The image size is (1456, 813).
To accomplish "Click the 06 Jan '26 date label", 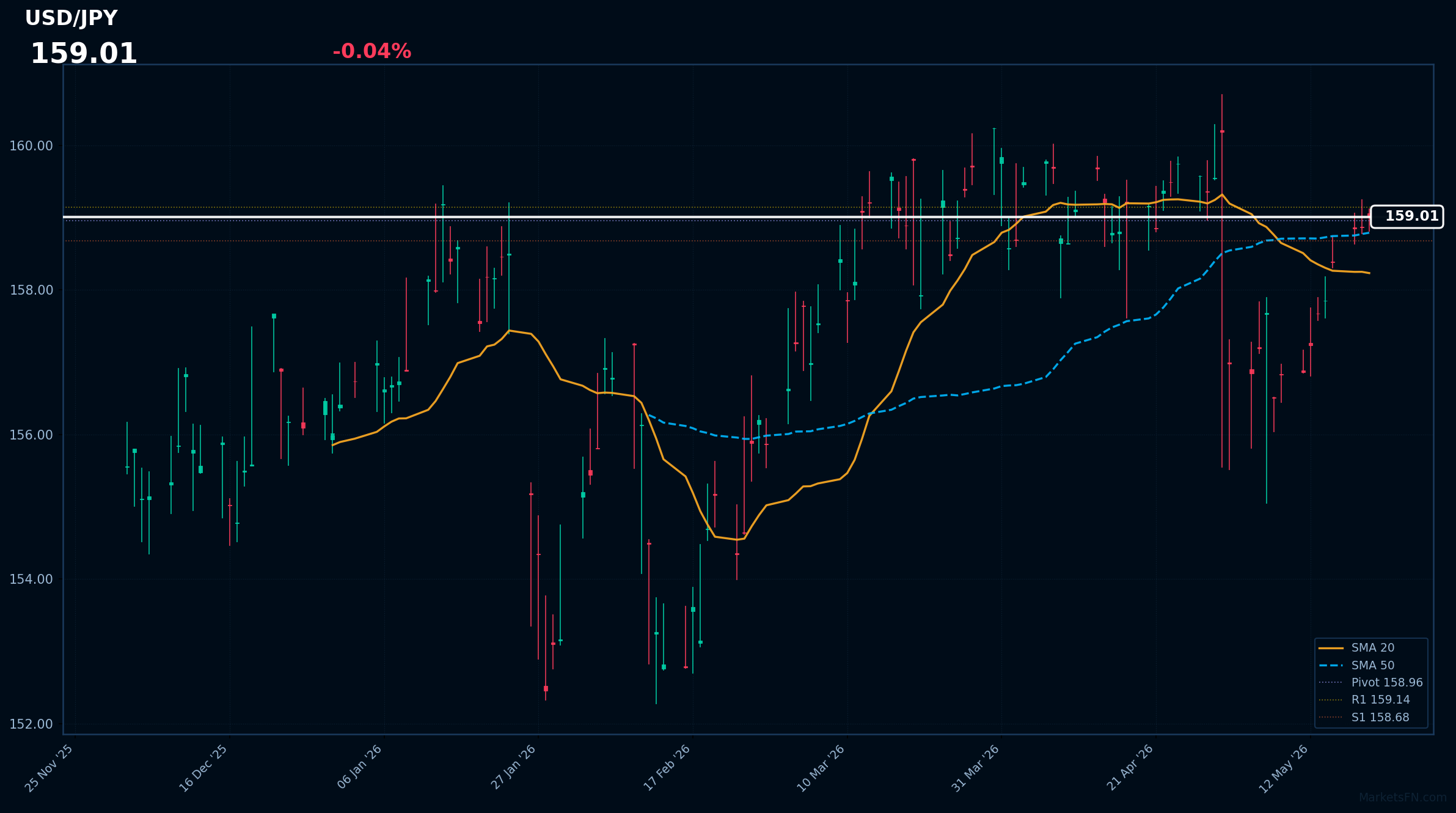I will pyautogui.click(x=360, y=768).
